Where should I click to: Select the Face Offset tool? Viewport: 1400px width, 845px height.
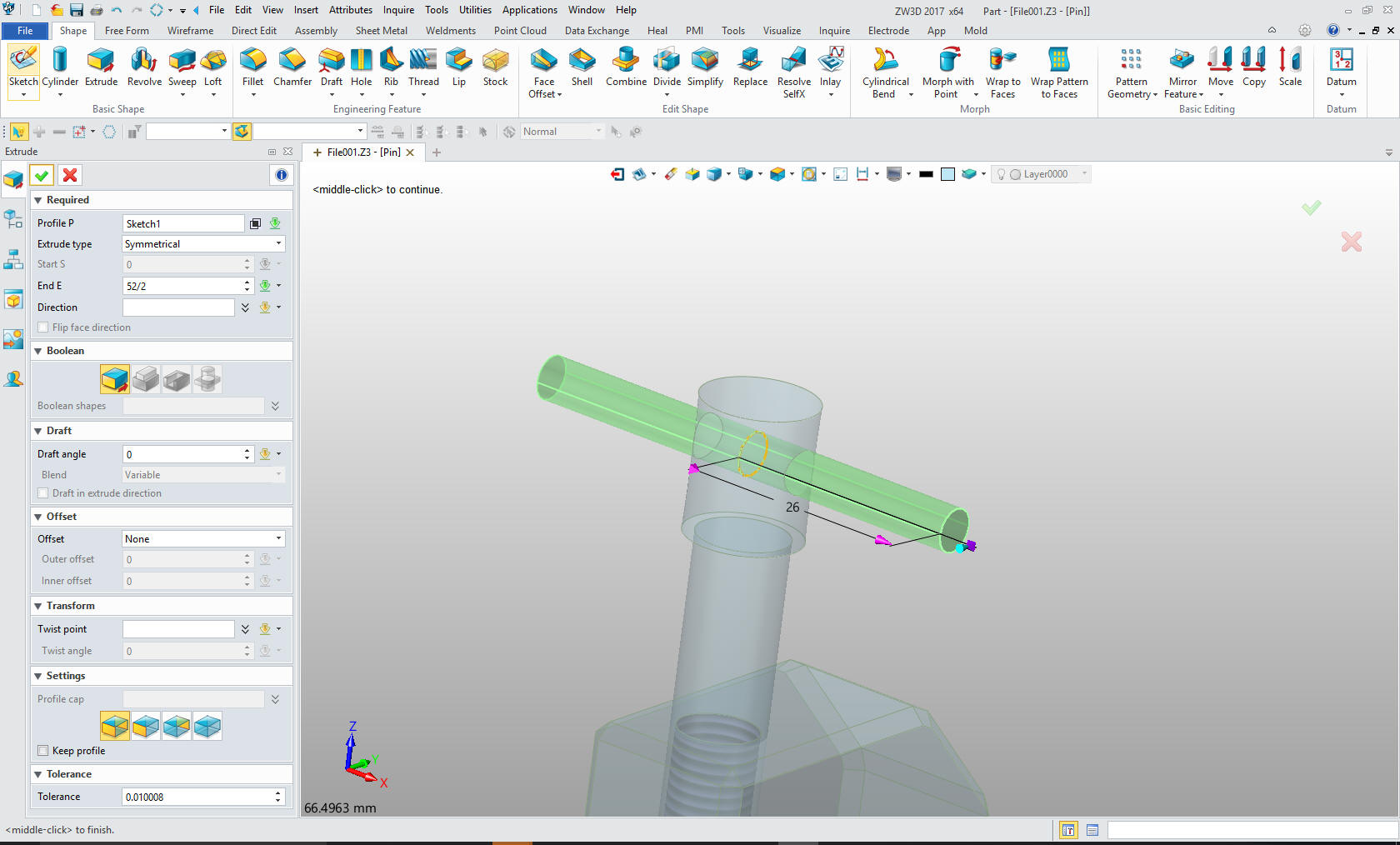(x=544, y=72)
